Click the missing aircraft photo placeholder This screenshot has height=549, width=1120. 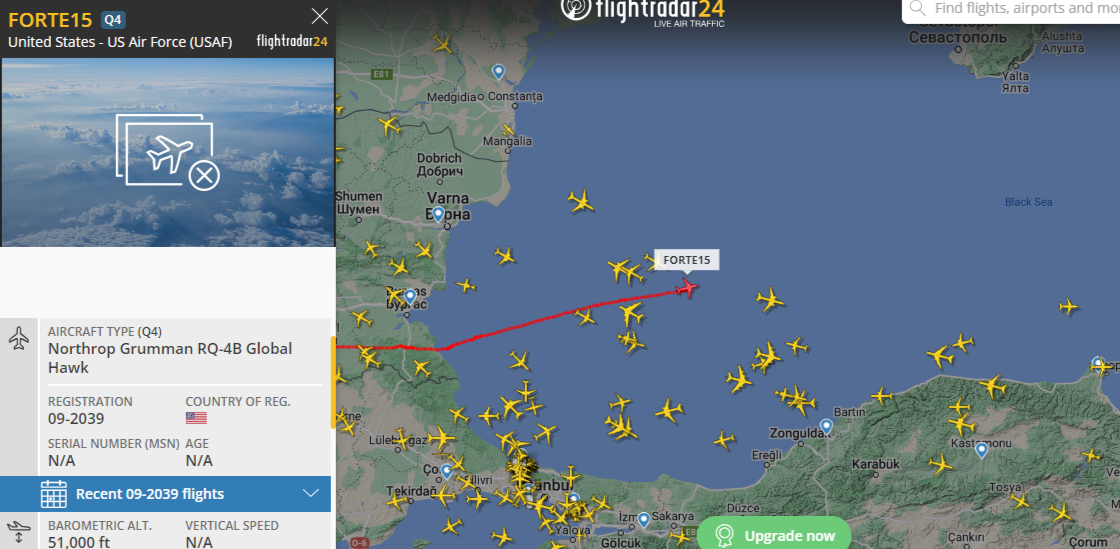pos(168,152)
